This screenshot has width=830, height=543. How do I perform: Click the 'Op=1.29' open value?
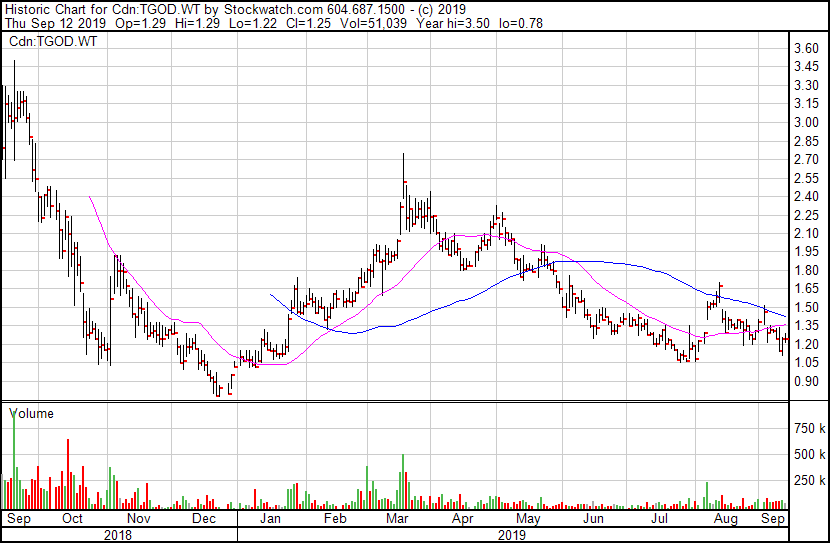[x=140, y=23]
